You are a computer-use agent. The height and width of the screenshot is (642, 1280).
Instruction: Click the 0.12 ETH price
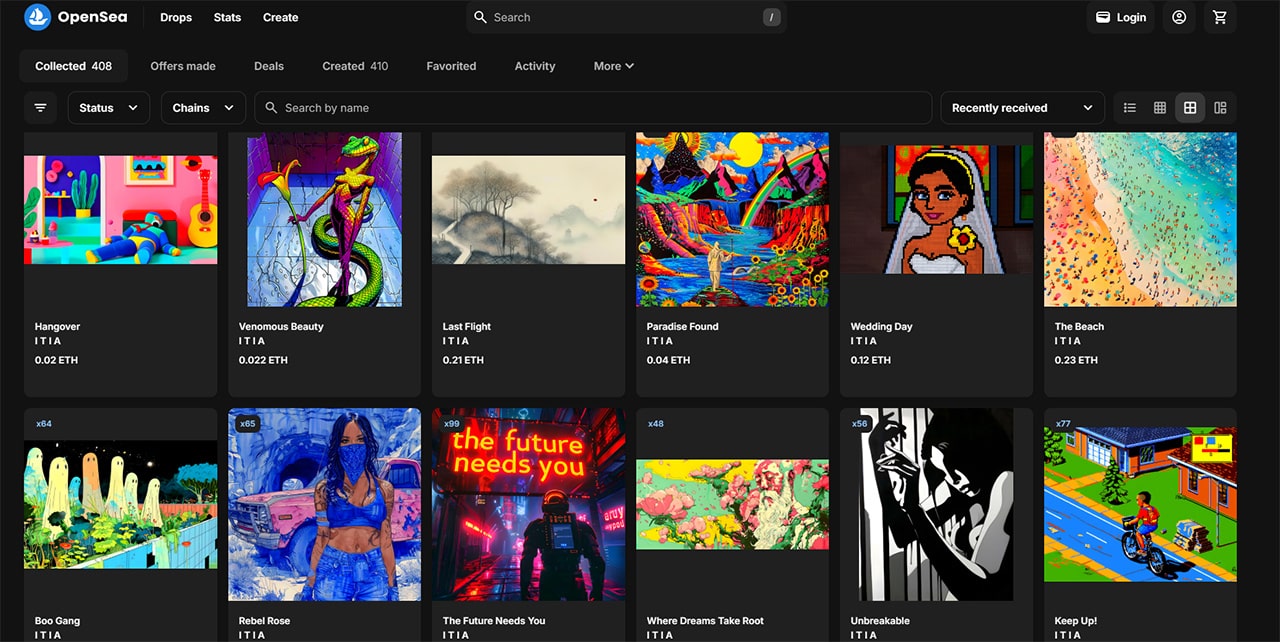tap(871, 360)
